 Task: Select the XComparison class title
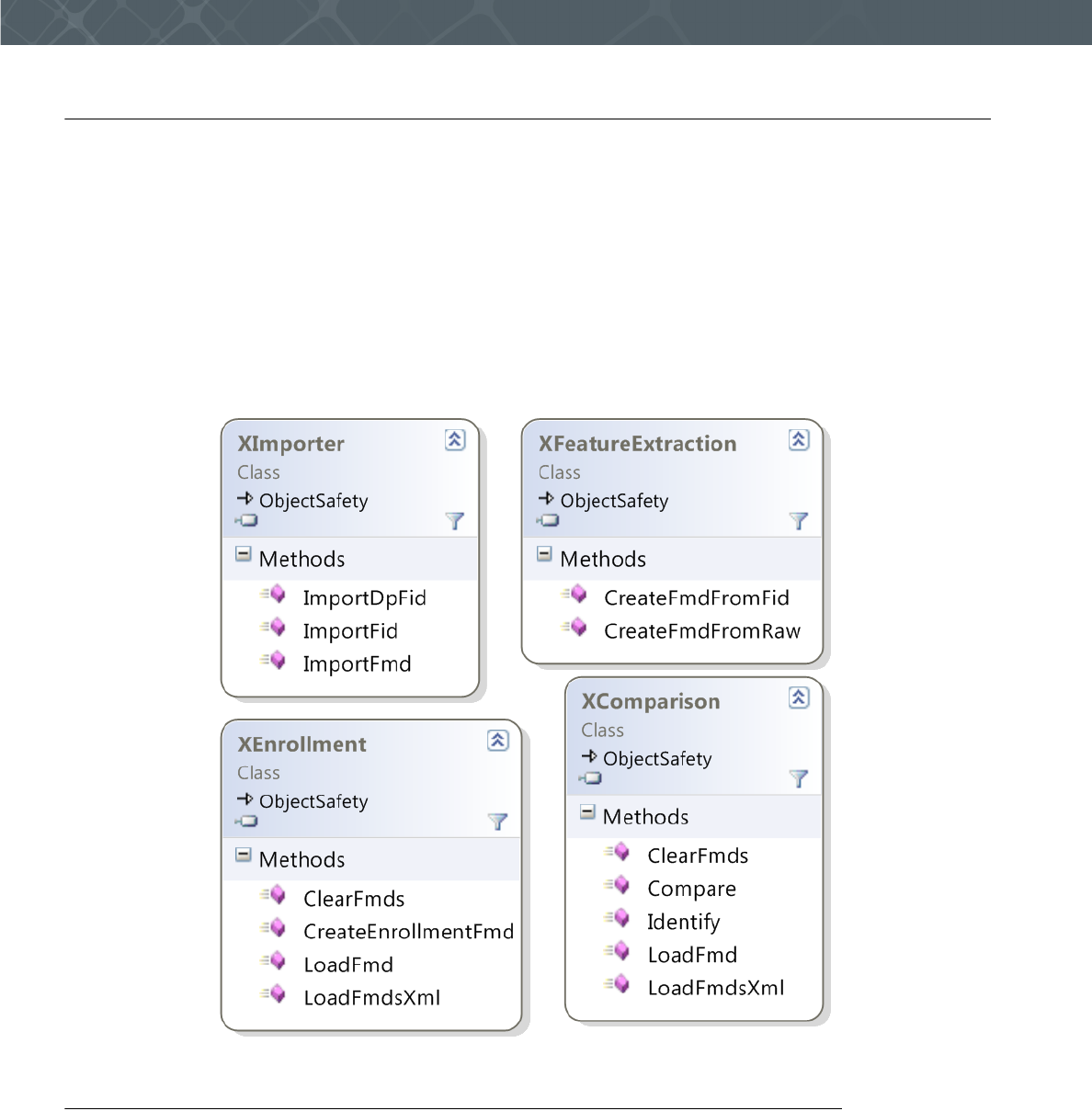[x=650, y=702]
